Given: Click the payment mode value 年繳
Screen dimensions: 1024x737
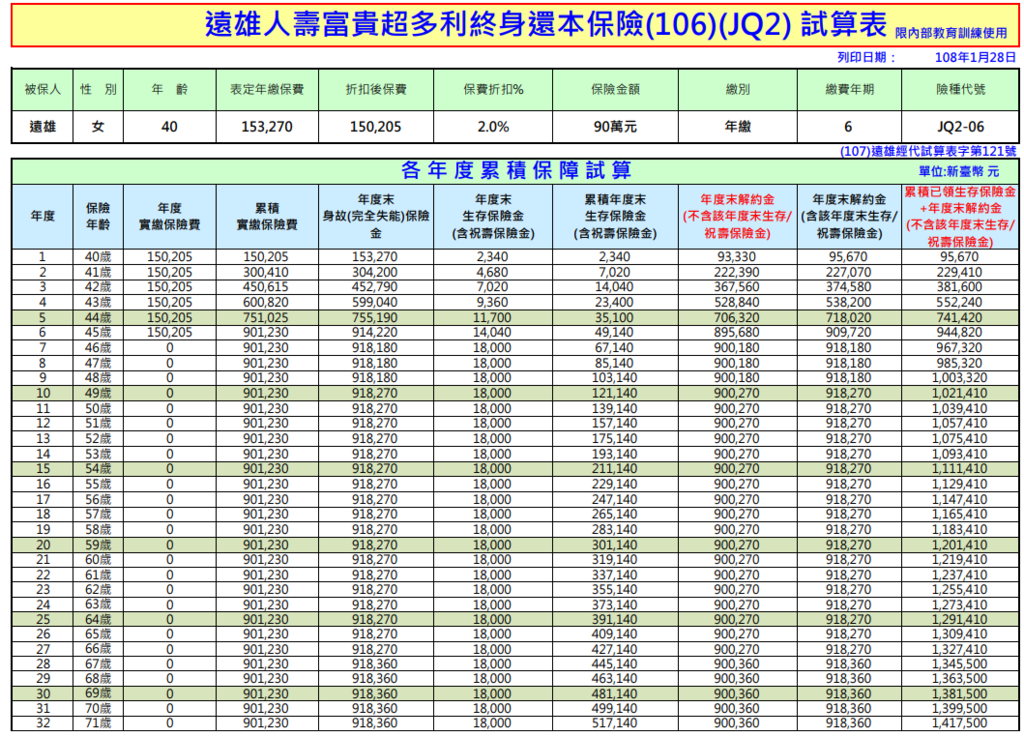Looking at the screenshot, I should [738, 127].
